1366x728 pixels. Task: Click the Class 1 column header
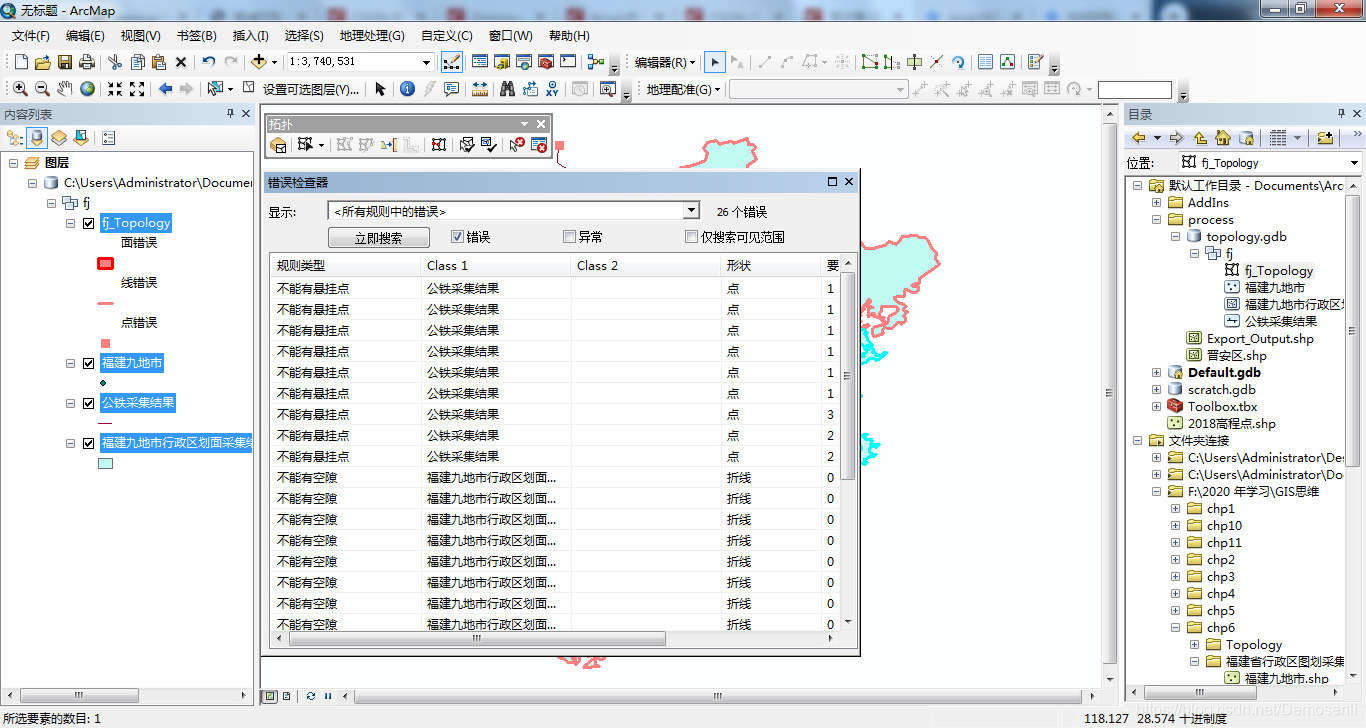(x=496, y=266)
